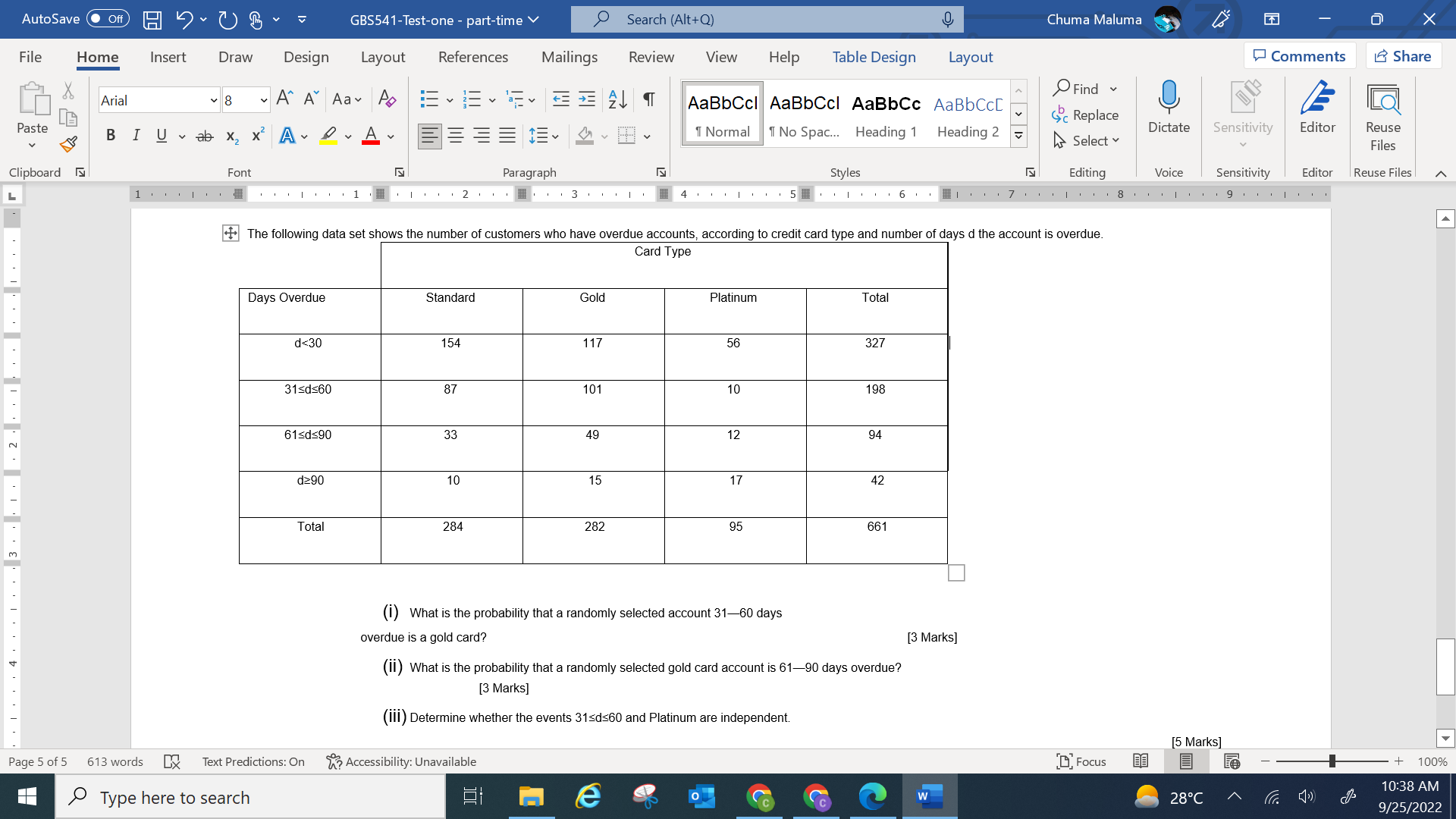This screenshot has height=819, width=1456.
Task: Click the Show/Hide paragraph marks icon
Action: [648, 99]
